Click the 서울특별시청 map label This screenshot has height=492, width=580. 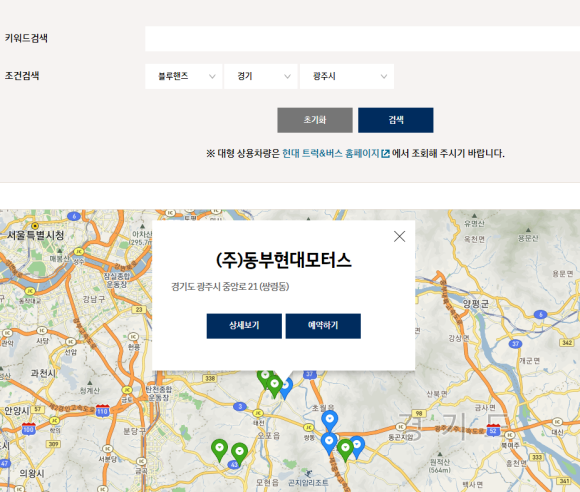click(36, 235)
